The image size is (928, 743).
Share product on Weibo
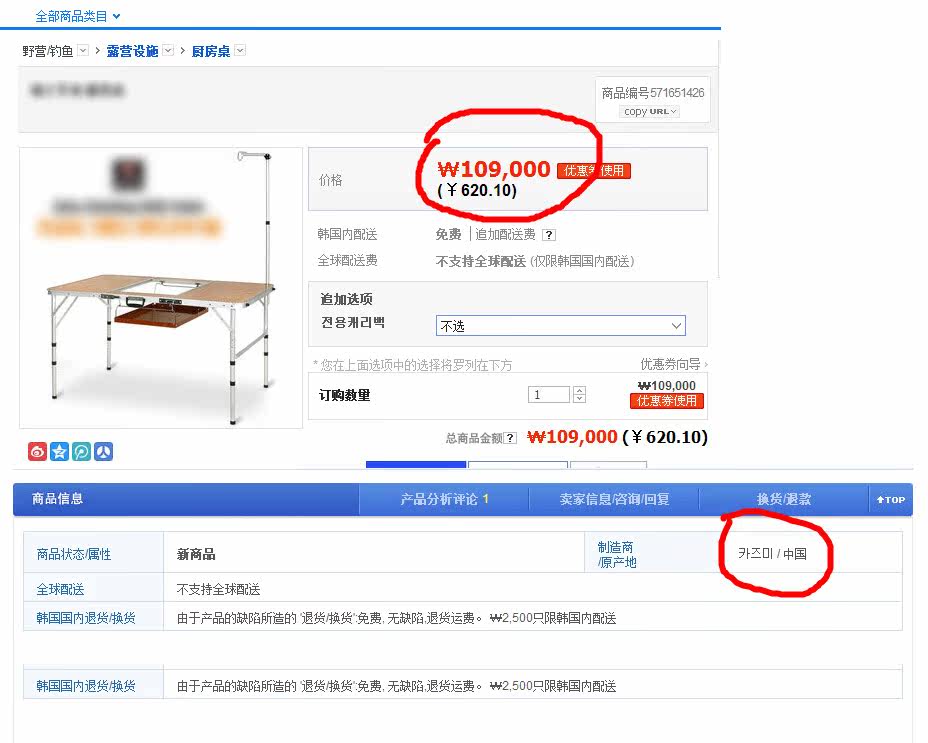tap(37, 452)
